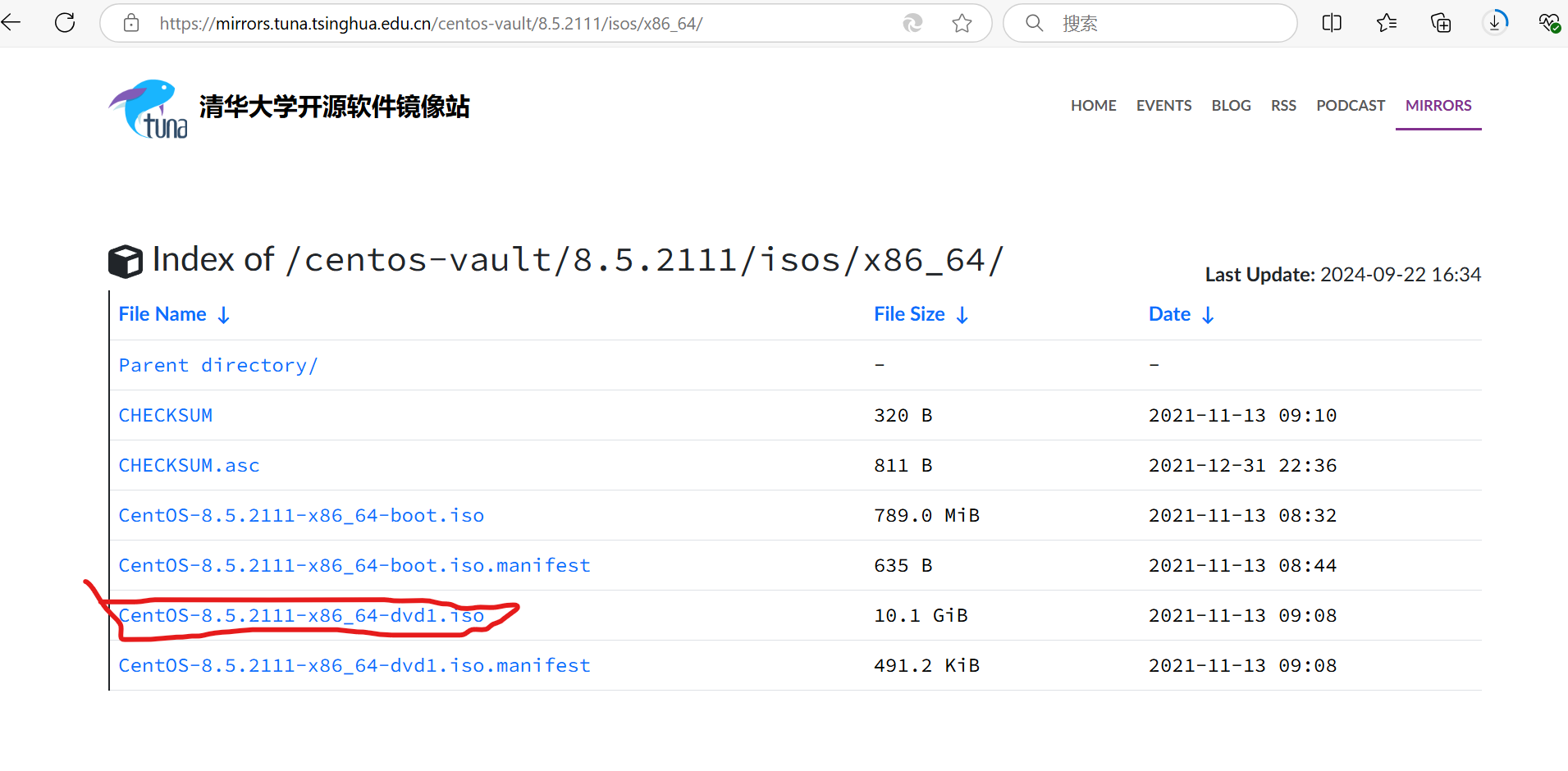Focus the address bar URL
This screenshot has width=1568, height=771.
tap(431, 24)
